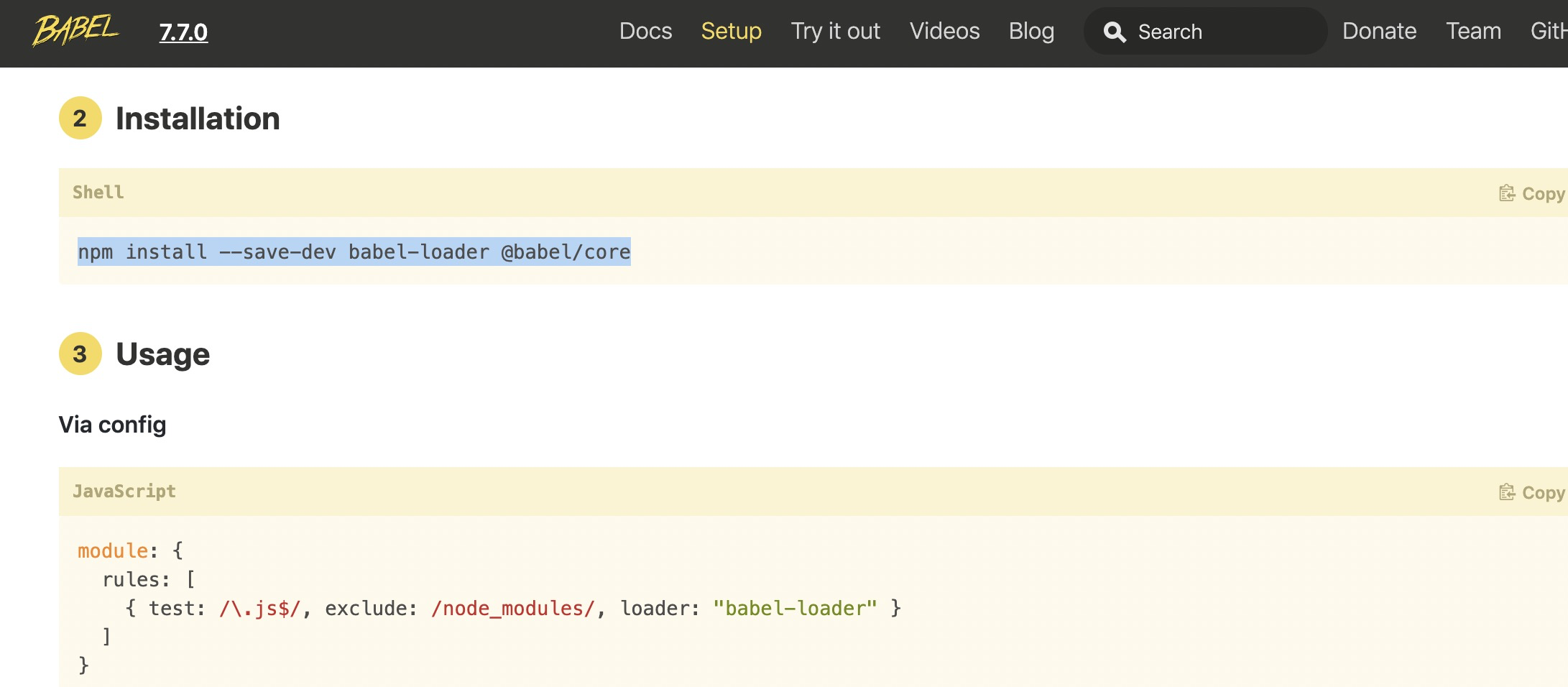Click the step 2 number badge
1568x687 pixels.
point(80,119)
